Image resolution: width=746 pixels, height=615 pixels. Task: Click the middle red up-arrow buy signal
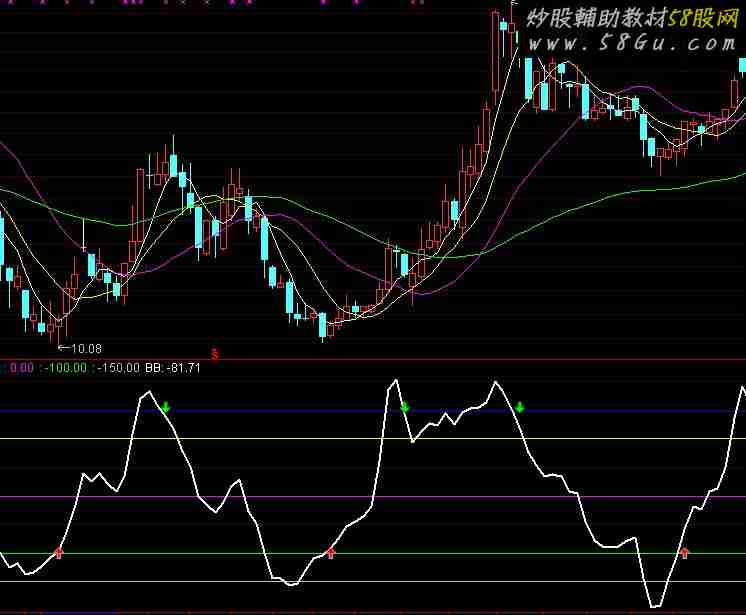(x=331, y=551)
